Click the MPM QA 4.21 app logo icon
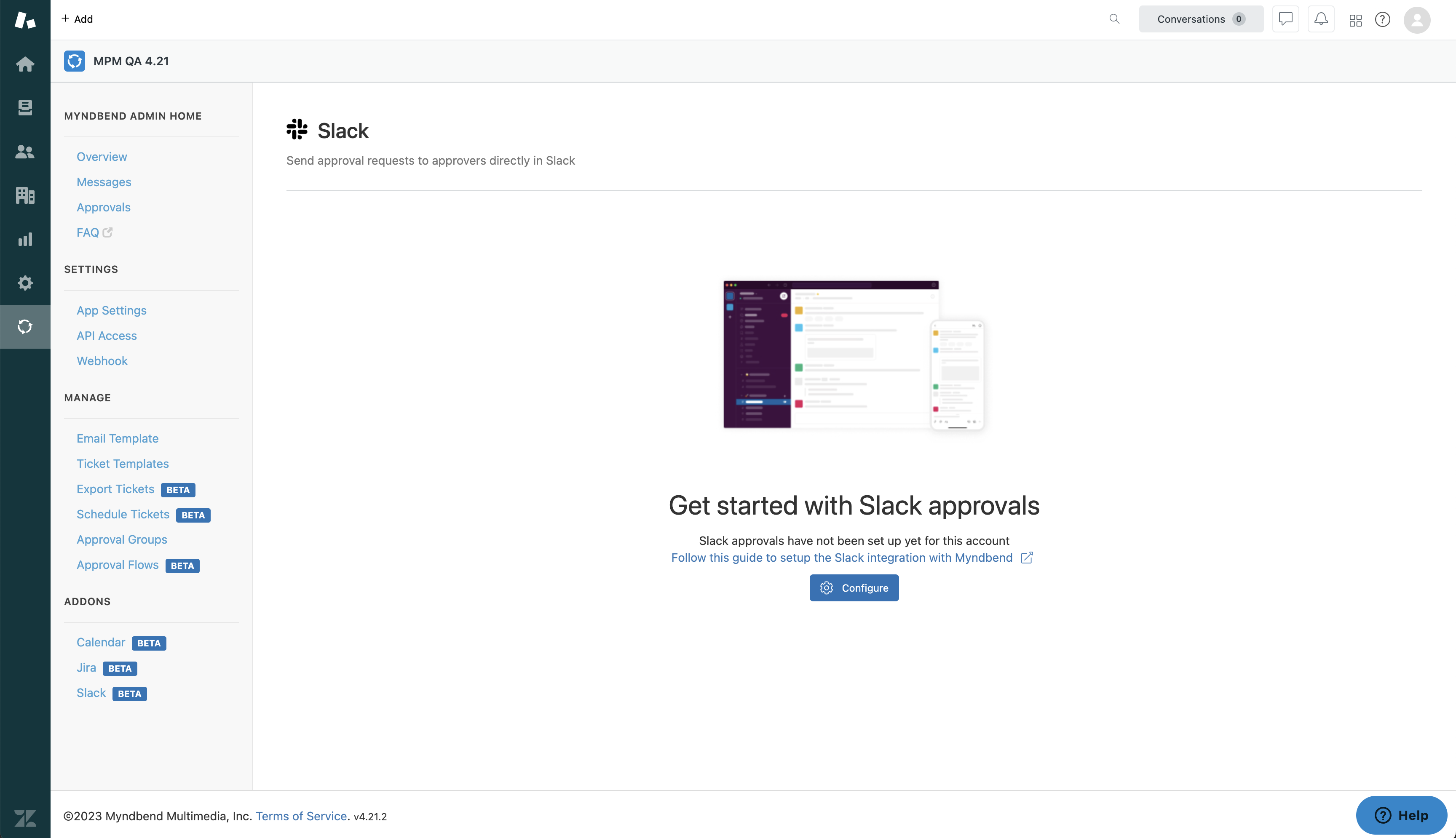Image resolution: width=1456 pixels, height=838 pixels. point(74,61)
